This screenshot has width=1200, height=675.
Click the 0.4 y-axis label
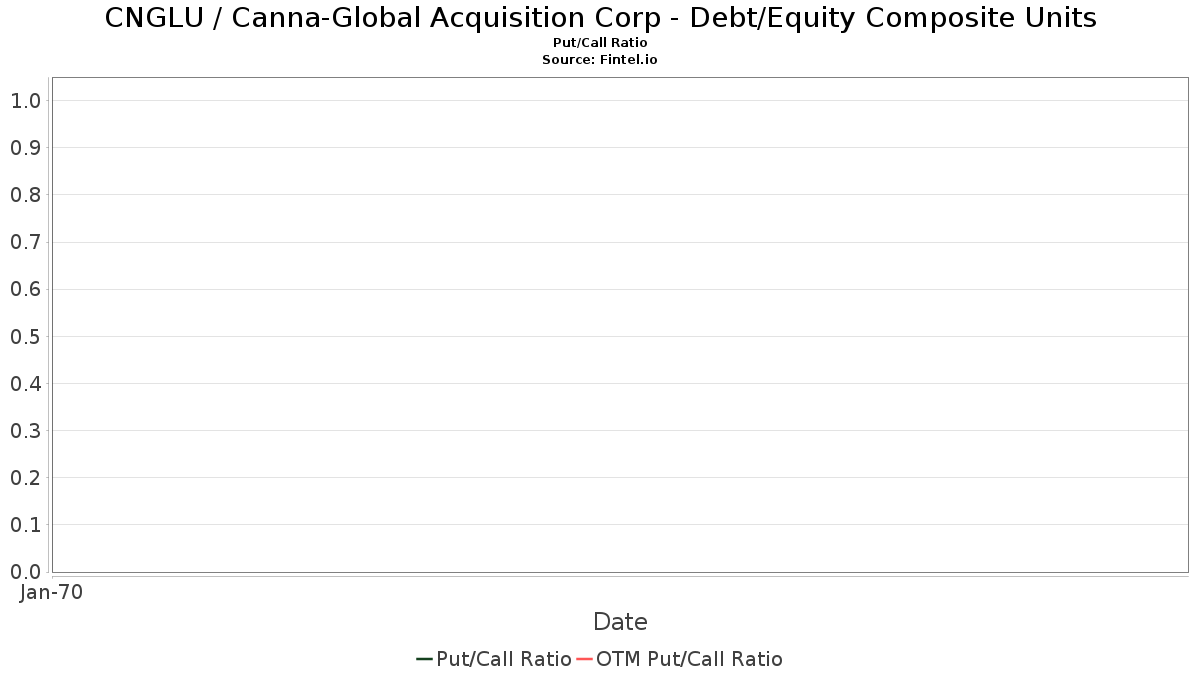pos(25,384)
